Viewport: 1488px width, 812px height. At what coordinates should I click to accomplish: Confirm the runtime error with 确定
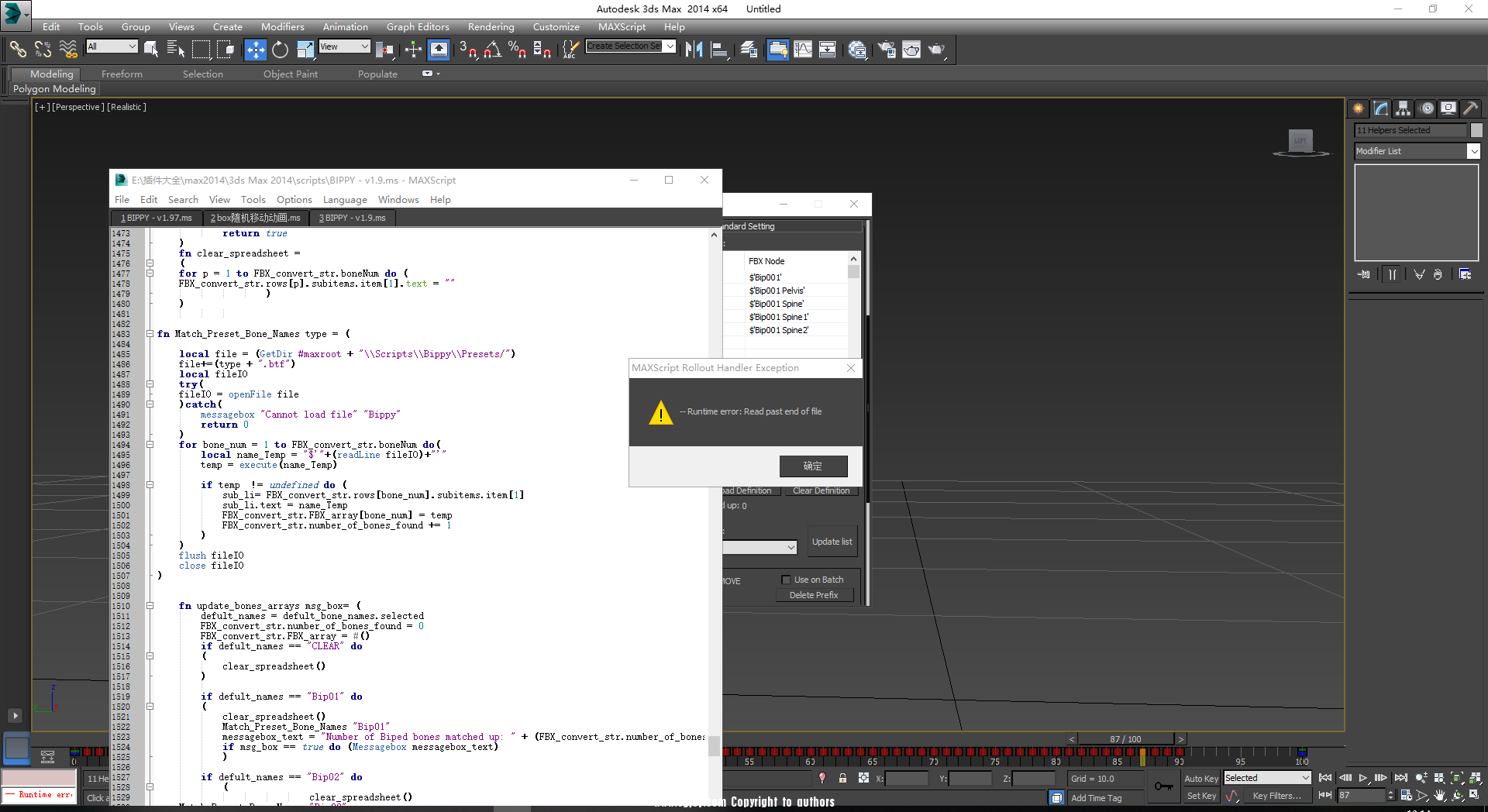[813, 466]
